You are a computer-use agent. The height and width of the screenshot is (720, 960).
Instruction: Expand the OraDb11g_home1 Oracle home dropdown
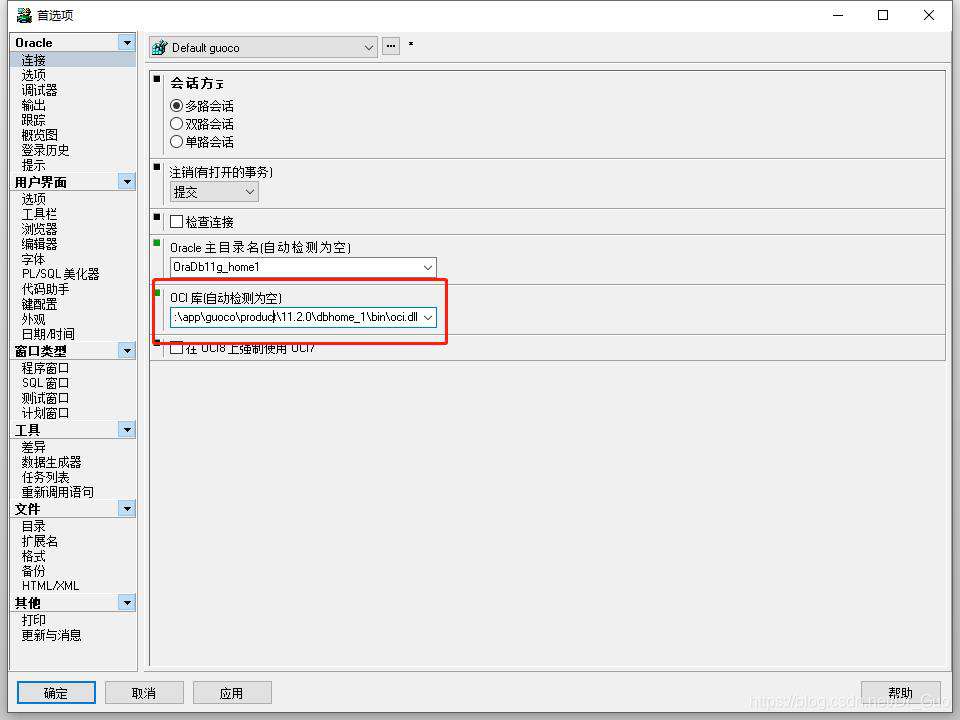point(428,267)
